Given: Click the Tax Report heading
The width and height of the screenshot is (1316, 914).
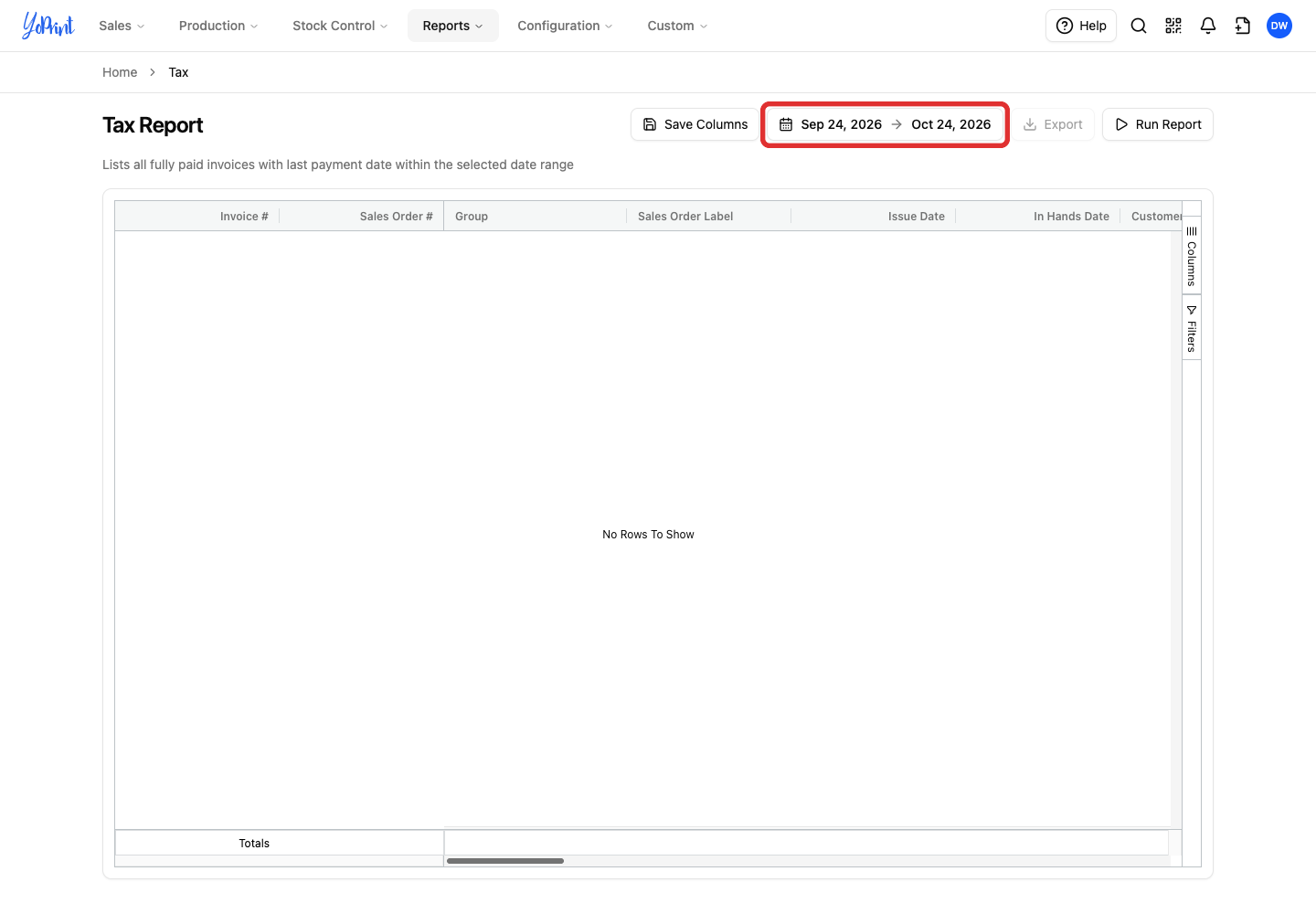Looking at the screenshot, I should 153,125.
